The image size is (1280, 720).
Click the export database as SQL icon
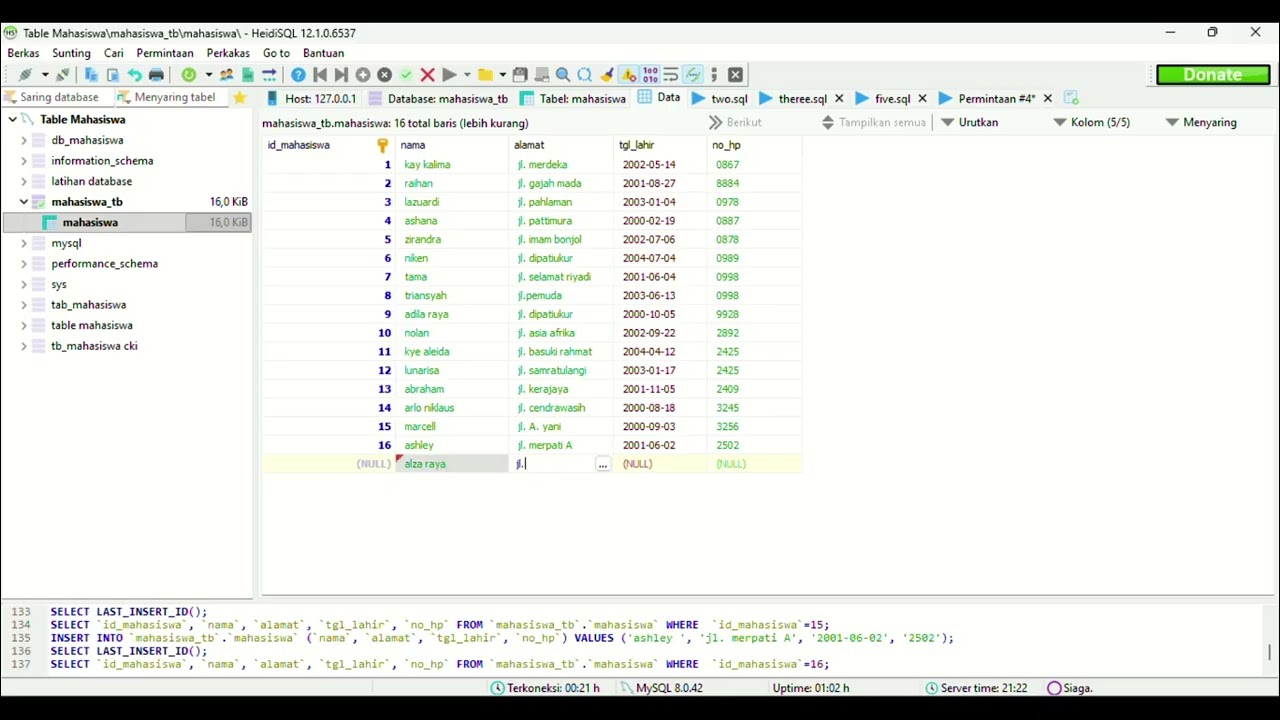pos(248,75)
